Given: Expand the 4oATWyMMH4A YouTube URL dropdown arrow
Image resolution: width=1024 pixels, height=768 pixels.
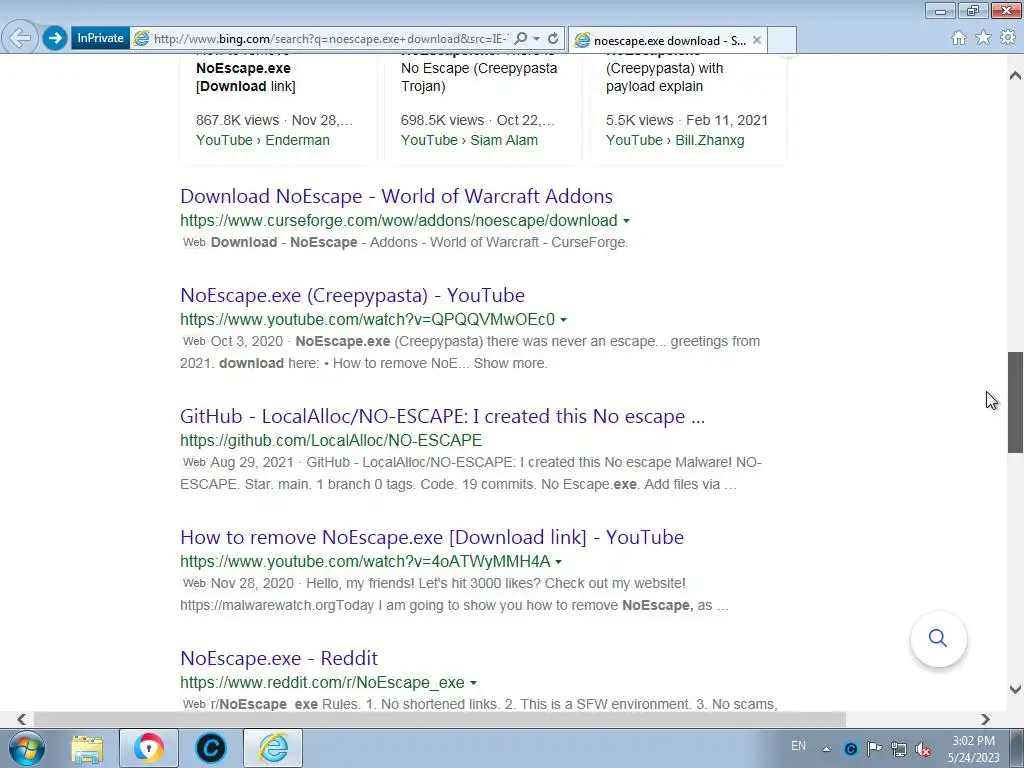Looking at the screenshot, I should (559, 562).
